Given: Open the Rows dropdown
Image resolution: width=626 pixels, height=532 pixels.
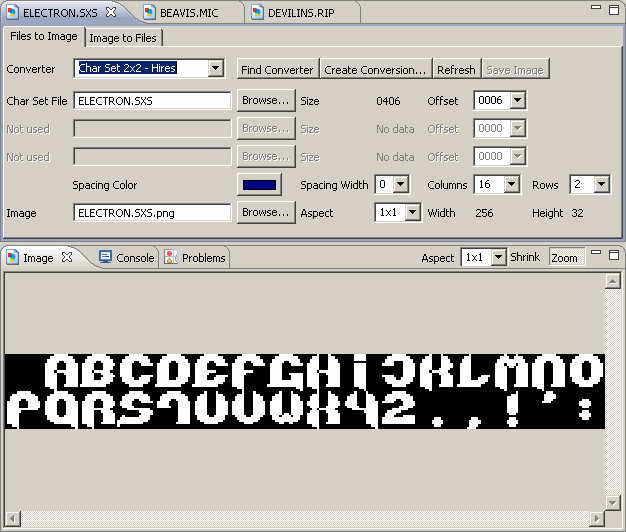Looking at the screenshot, I should point(601,185).
